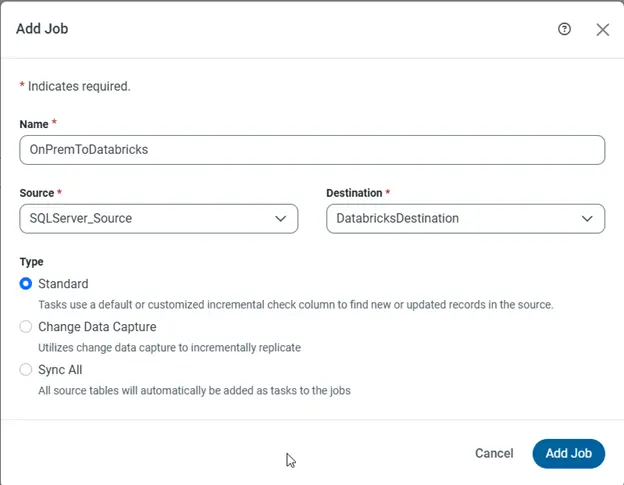
Task: Click the chevron arrow in Destination box
Action: click(x=587, y=218)
